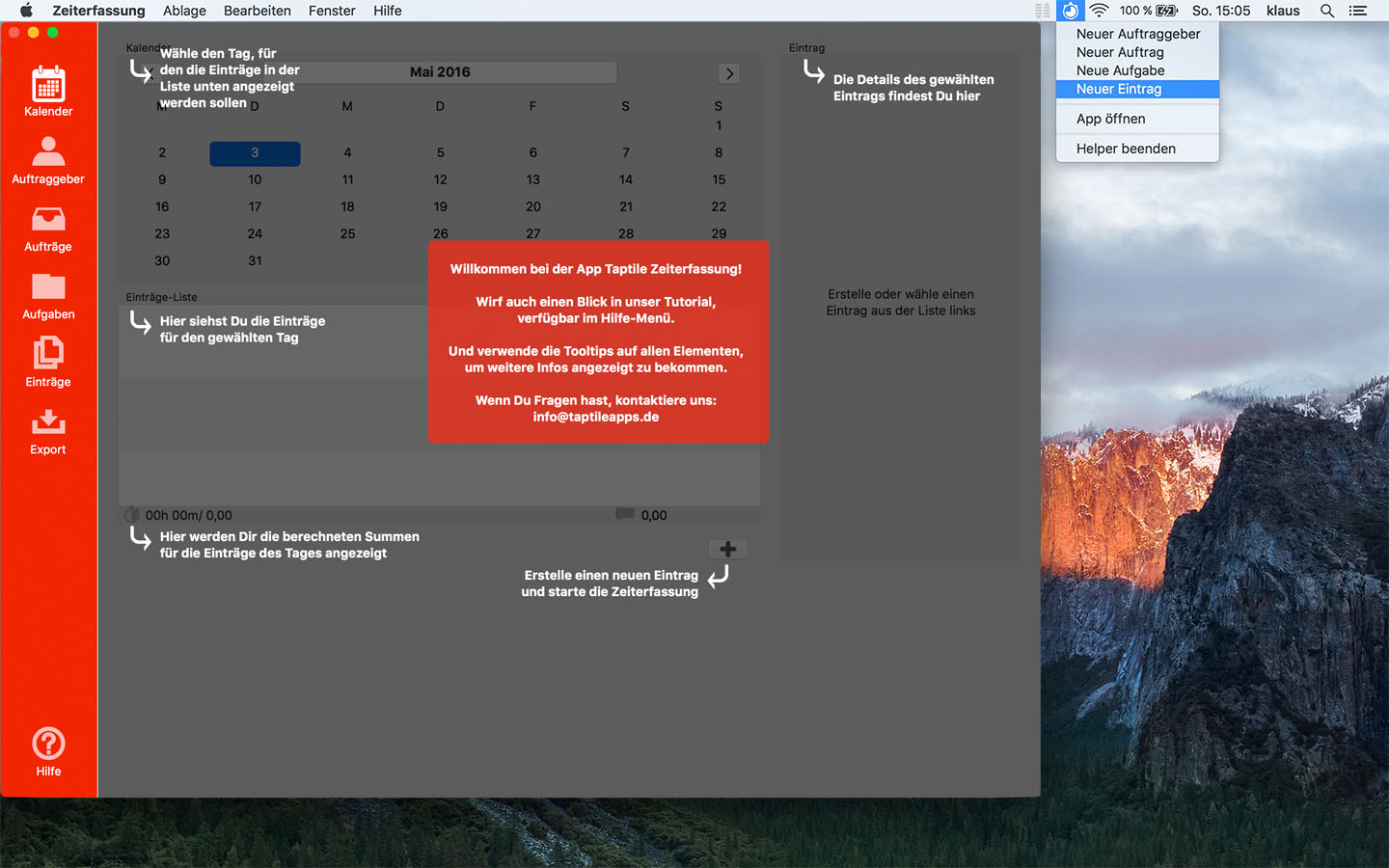Open the Bearbeiten menu
The height and width of the screenshot is (868, 1389).
(258, 11)
